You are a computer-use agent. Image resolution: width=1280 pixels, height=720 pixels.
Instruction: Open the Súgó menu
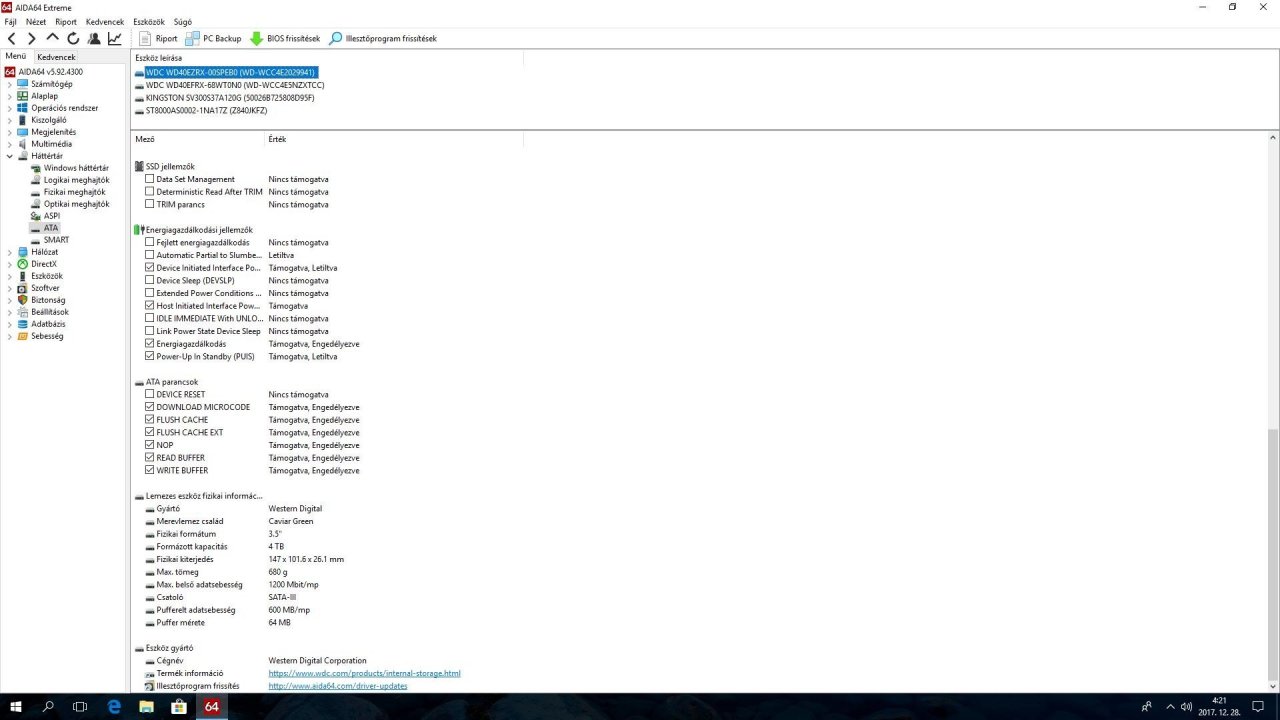183,21
